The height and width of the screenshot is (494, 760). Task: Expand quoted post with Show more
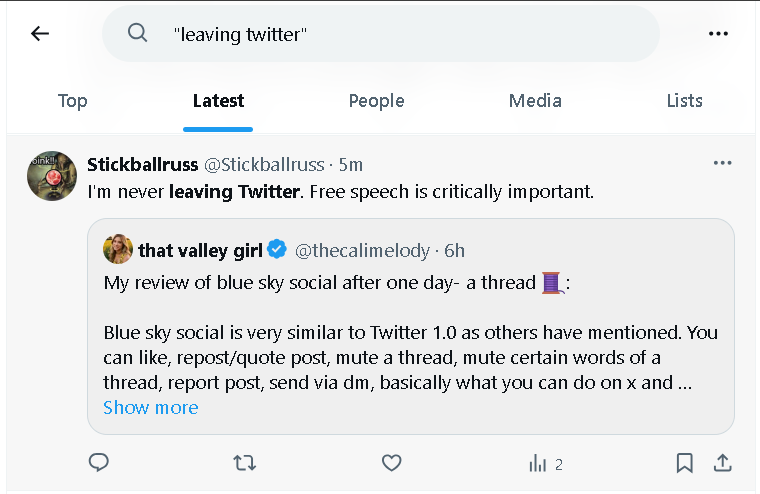click(x=151, y=408)
